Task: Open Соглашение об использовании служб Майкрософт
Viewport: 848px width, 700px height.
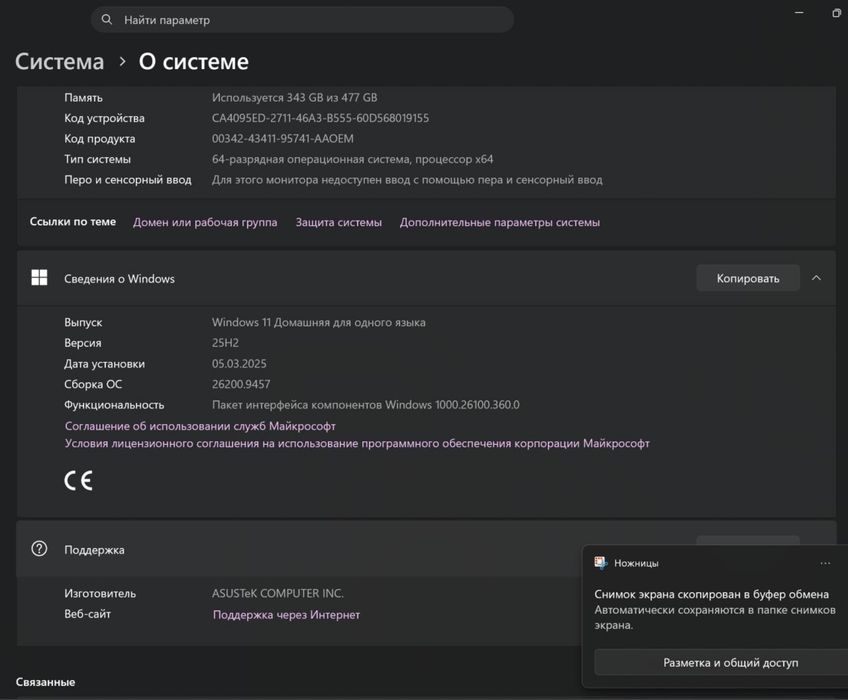Action: (200, 426)
